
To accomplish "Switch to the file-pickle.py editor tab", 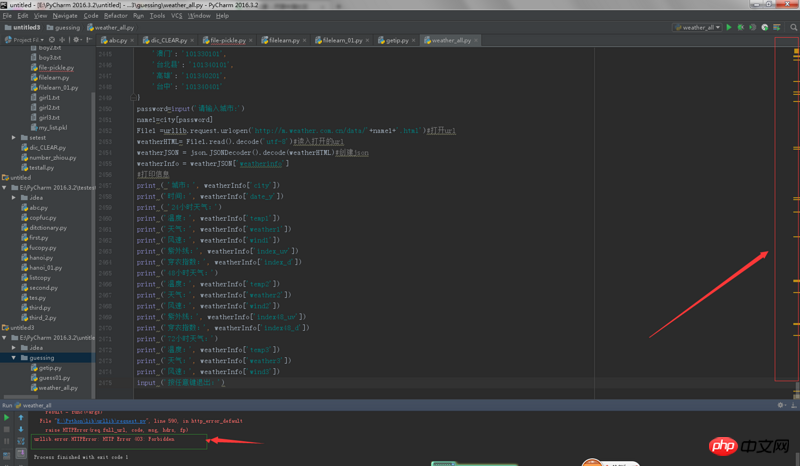I will click(x=227, y=41).
